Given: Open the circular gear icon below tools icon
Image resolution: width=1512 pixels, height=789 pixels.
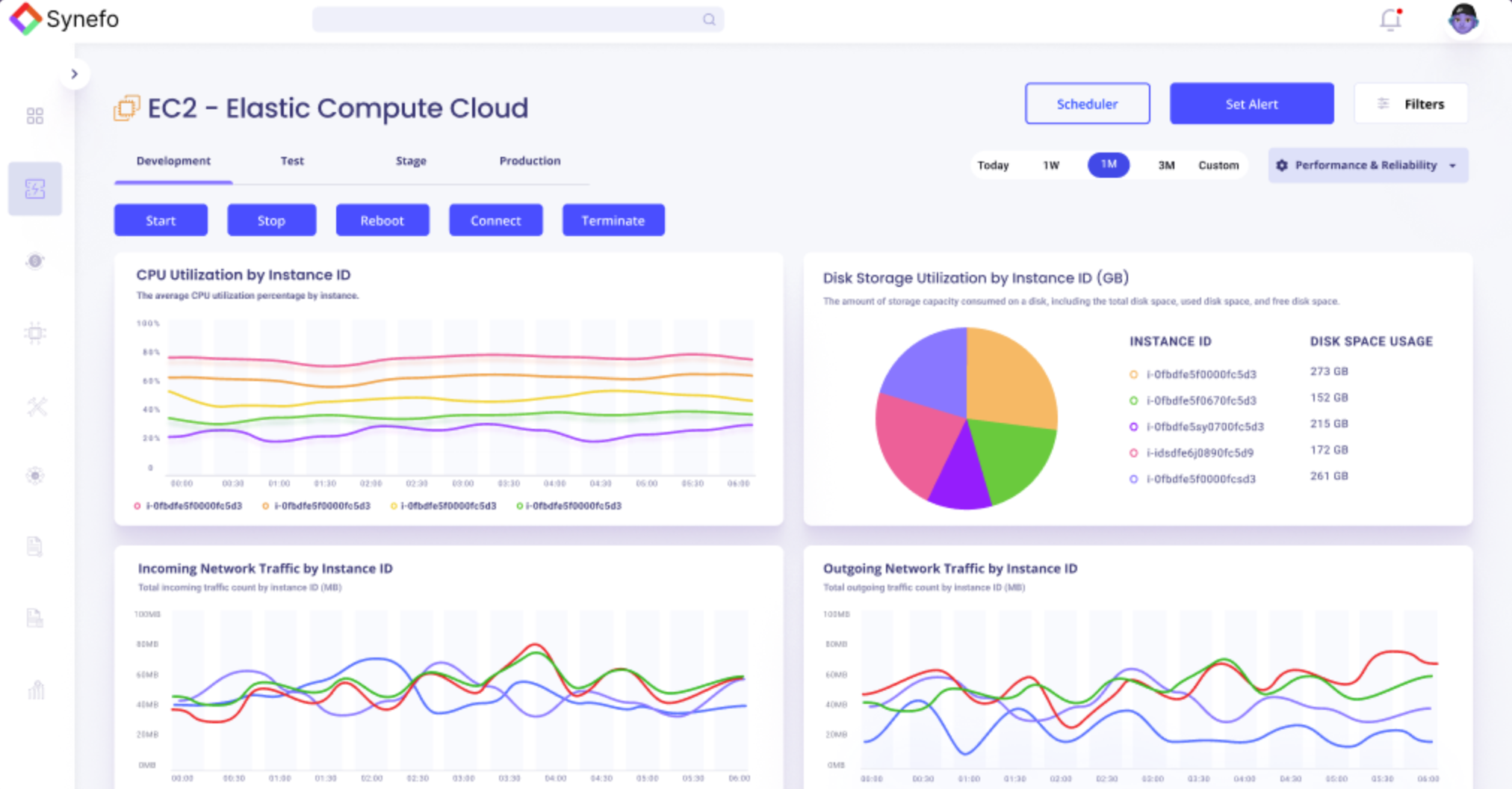Looking at the screenshot, I should click(x=35, y=475).
